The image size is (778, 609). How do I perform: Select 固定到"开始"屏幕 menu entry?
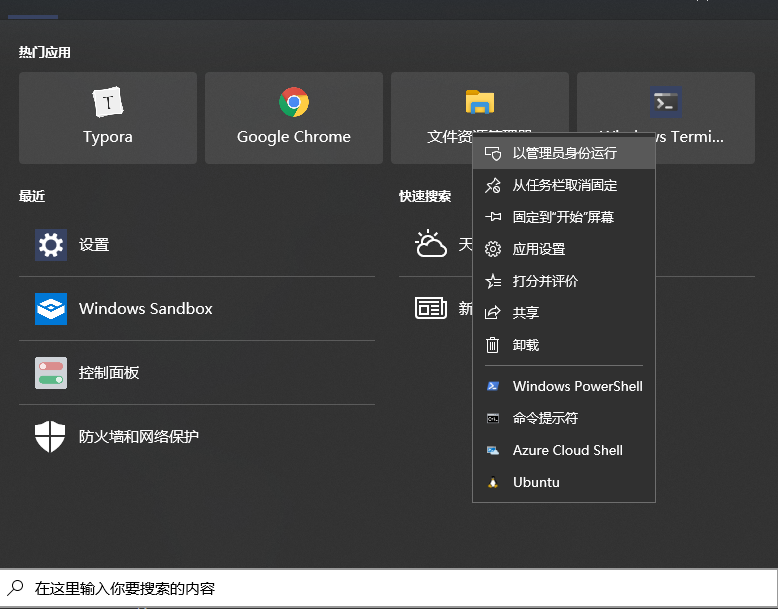click(564, 217)
